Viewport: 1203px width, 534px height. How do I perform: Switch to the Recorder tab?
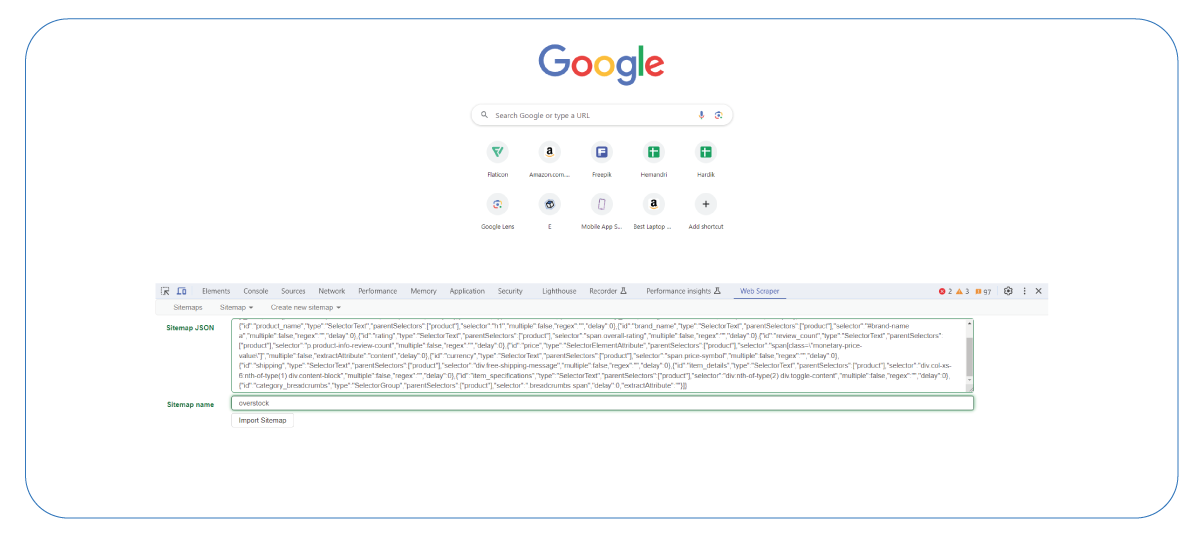608,291
